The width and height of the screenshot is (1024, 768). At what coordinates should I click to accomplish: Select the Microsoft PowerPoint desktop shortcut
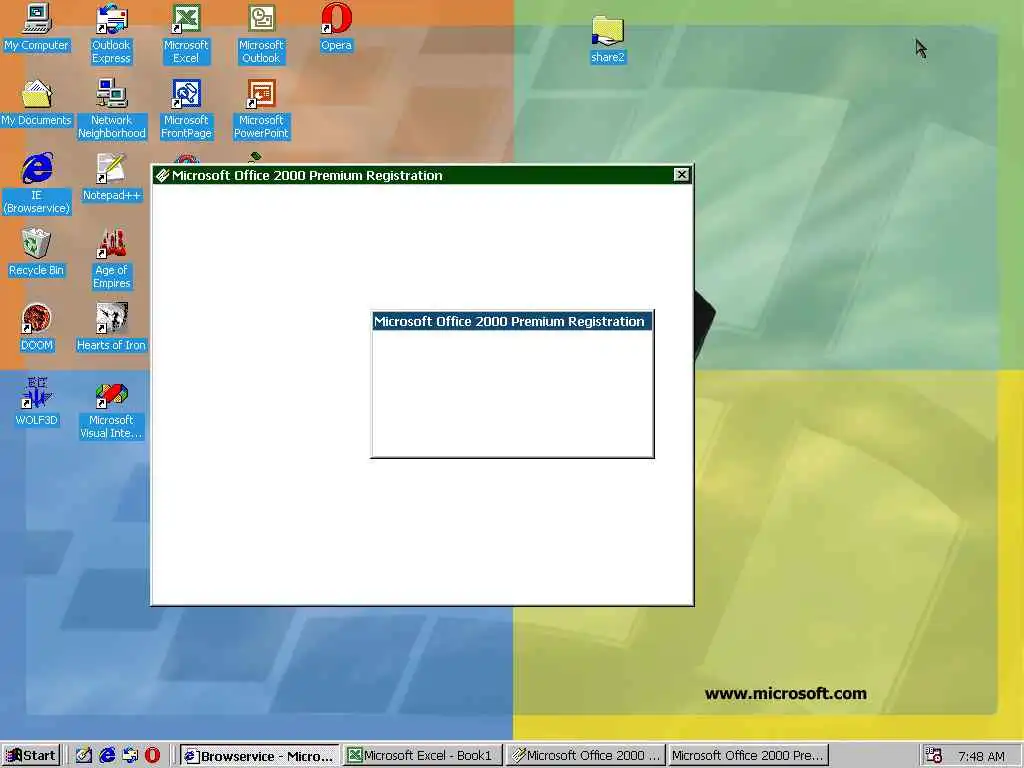(261, 109)
